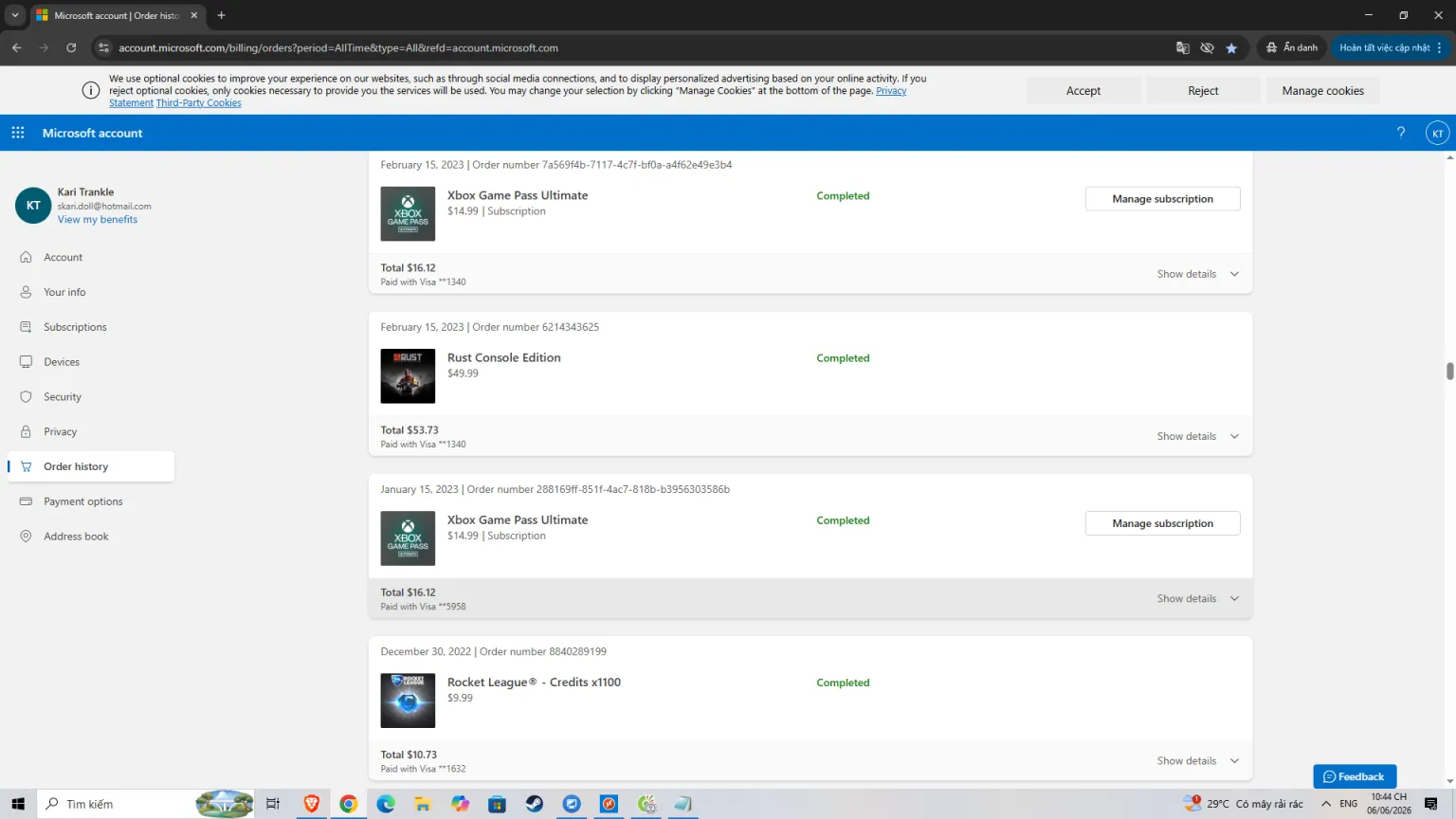
Task: Open the Windows Start menu
Action: (x=18, y=804)
